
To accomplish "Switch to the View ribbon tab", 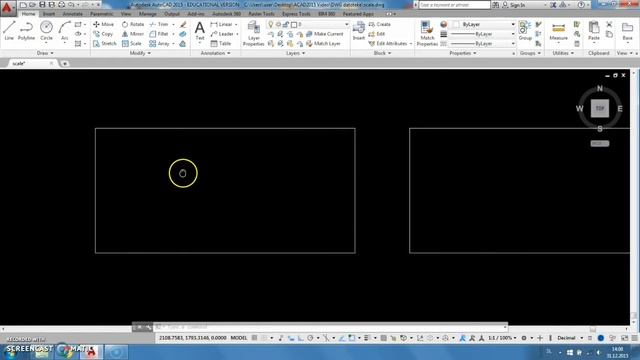I will tap(126, 14).
